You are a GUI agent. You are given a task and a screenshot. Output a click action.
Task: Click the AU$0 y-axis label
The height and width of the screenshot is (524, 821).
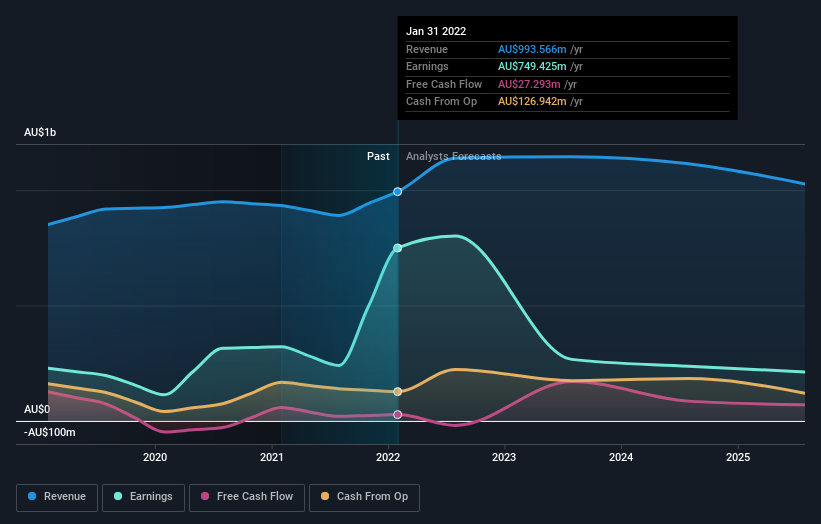(37, 409)
